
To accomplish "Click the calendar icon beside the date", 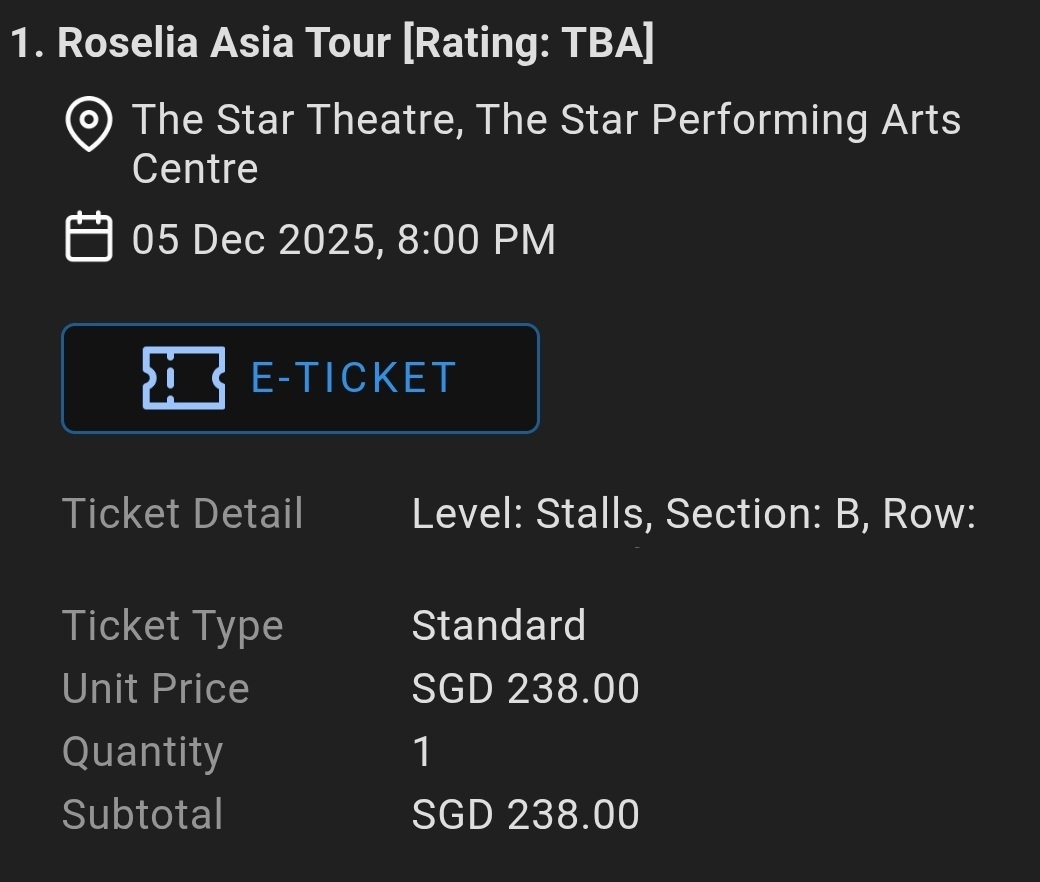I will click(x=89, y=237).
